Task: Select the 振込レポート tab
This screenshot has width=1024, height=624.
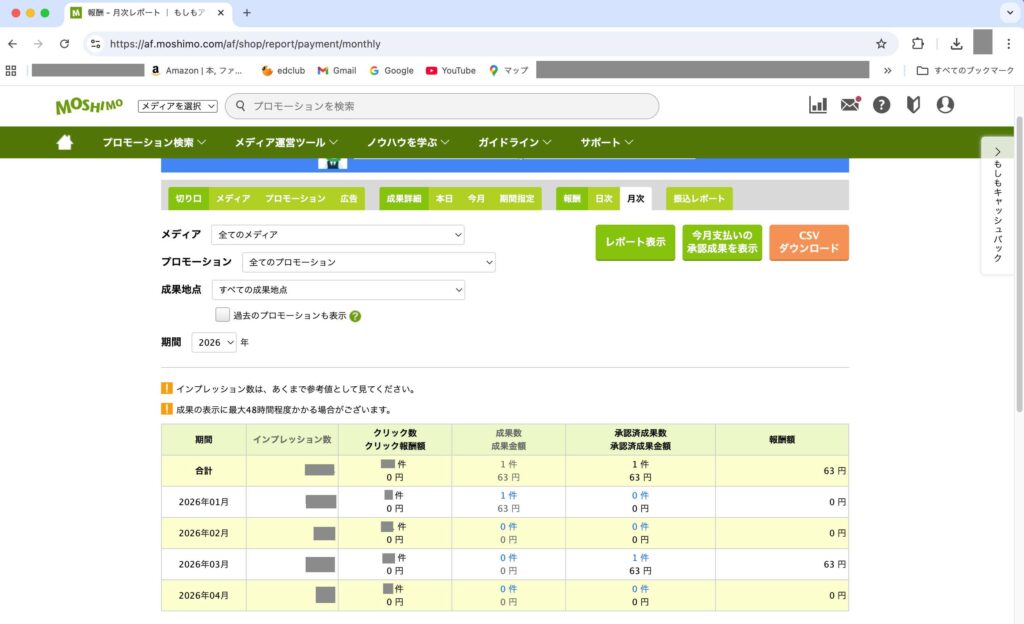Action: (x=699, y=199)
